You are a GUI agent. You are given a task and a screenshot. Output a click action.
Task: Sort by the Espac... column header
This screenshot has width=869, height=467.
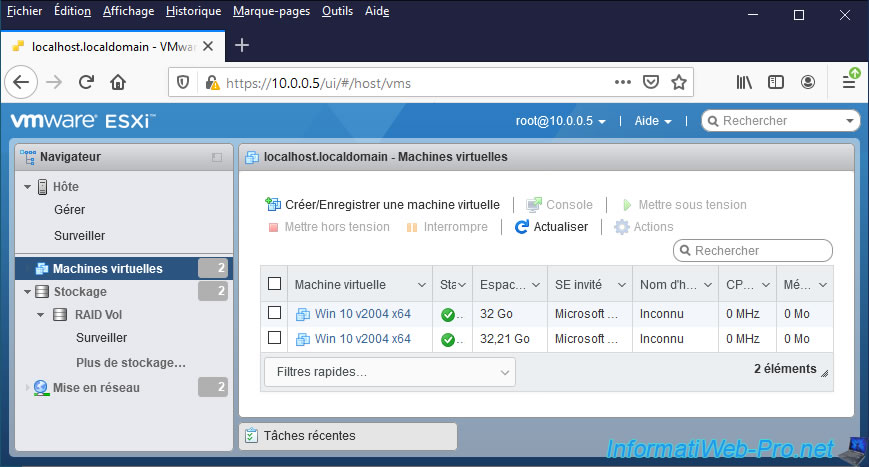(503, 285)
